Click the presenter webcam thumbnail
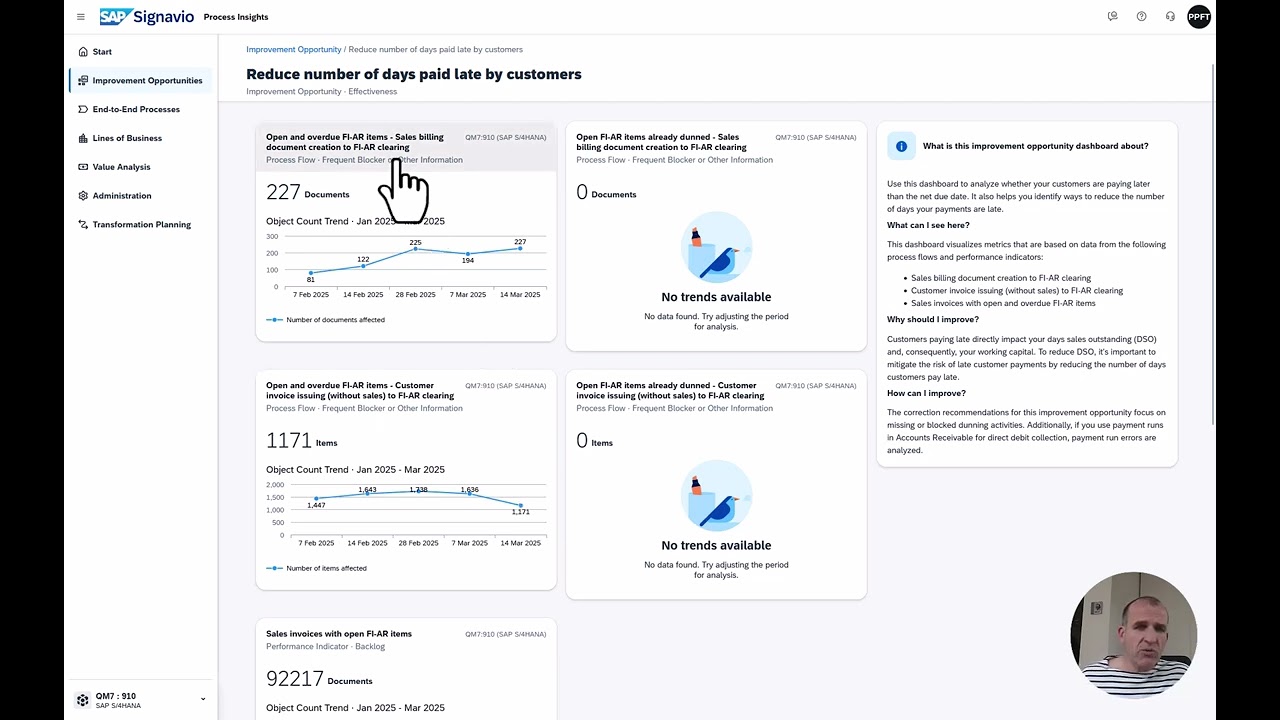This screenshot has height=720, width=1280. pyautogui.click(x=1133, y=635)
